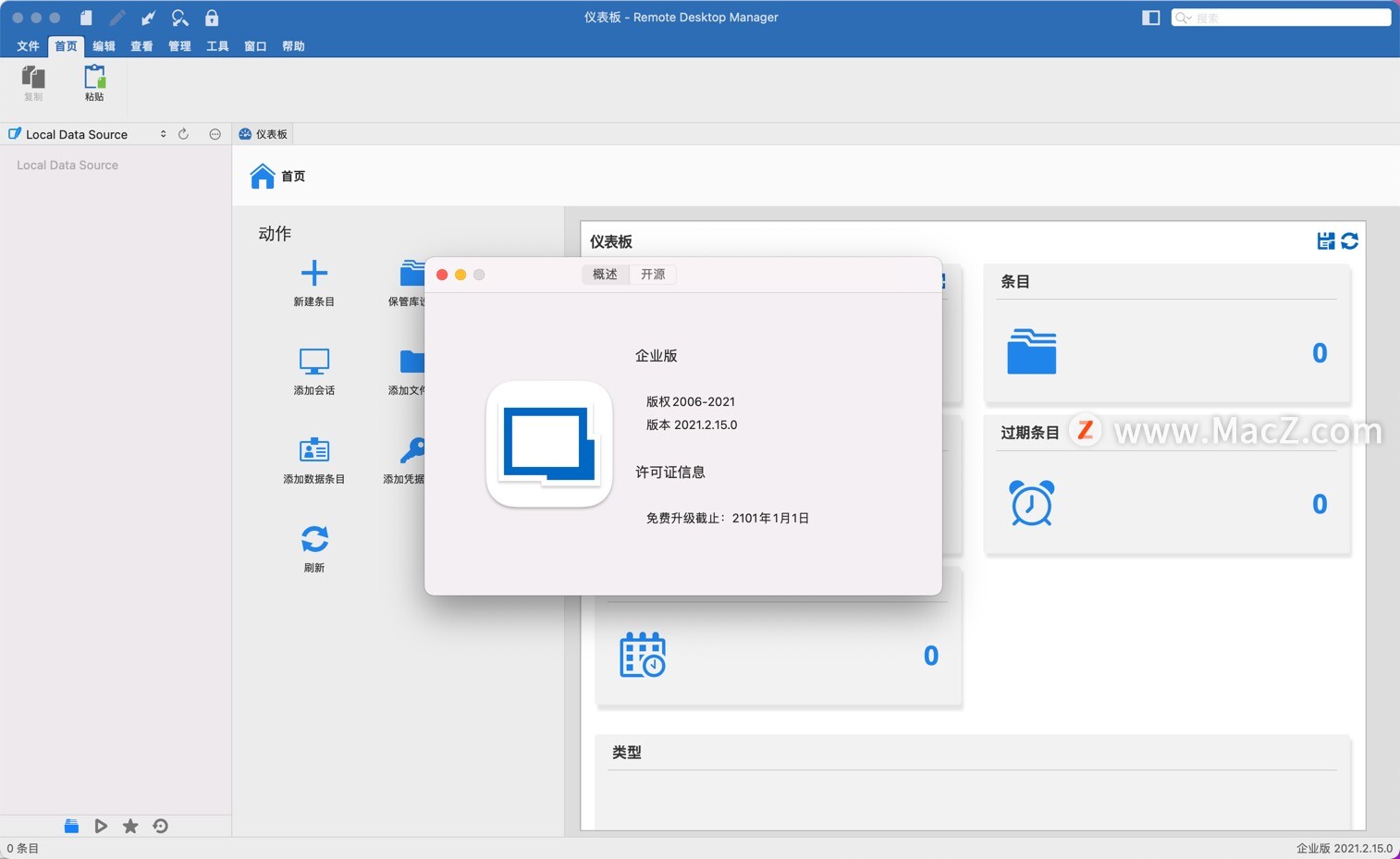Image resolution: width=1400 pixels, height=859 pixels.
Task: Click the alarm clock icon in 过期条目 card
Action: 1032,503
